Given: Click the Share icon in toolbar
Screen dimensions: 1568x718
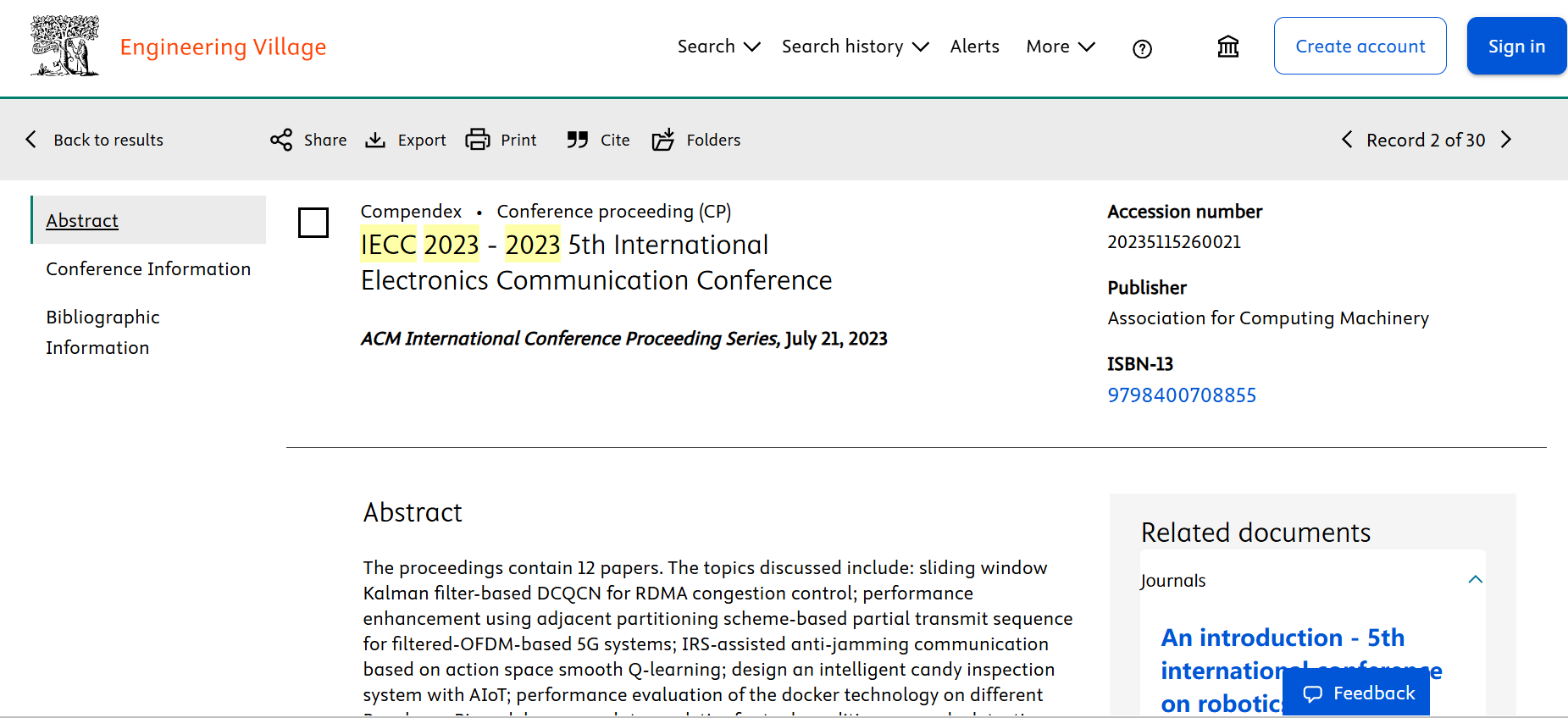Looking at the screenshot, I should (281, 140).
